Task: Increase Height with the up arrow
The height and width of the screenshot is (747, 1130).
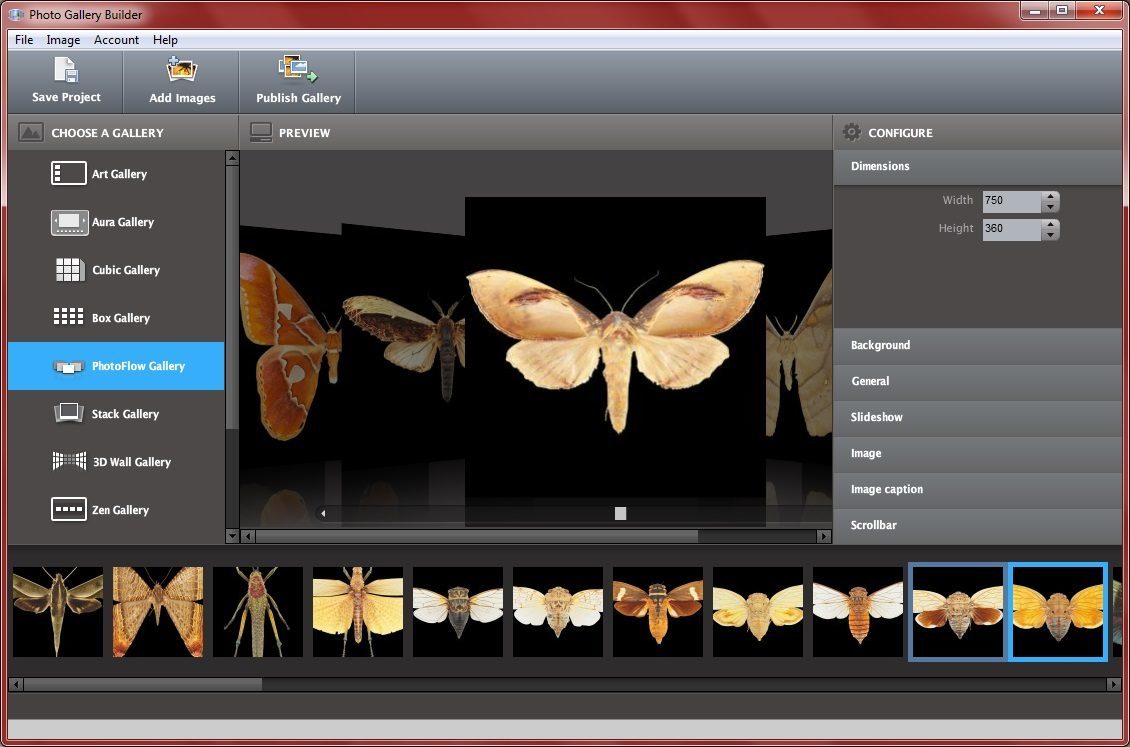Action: pyautogui.click(x=1051, y=224)
